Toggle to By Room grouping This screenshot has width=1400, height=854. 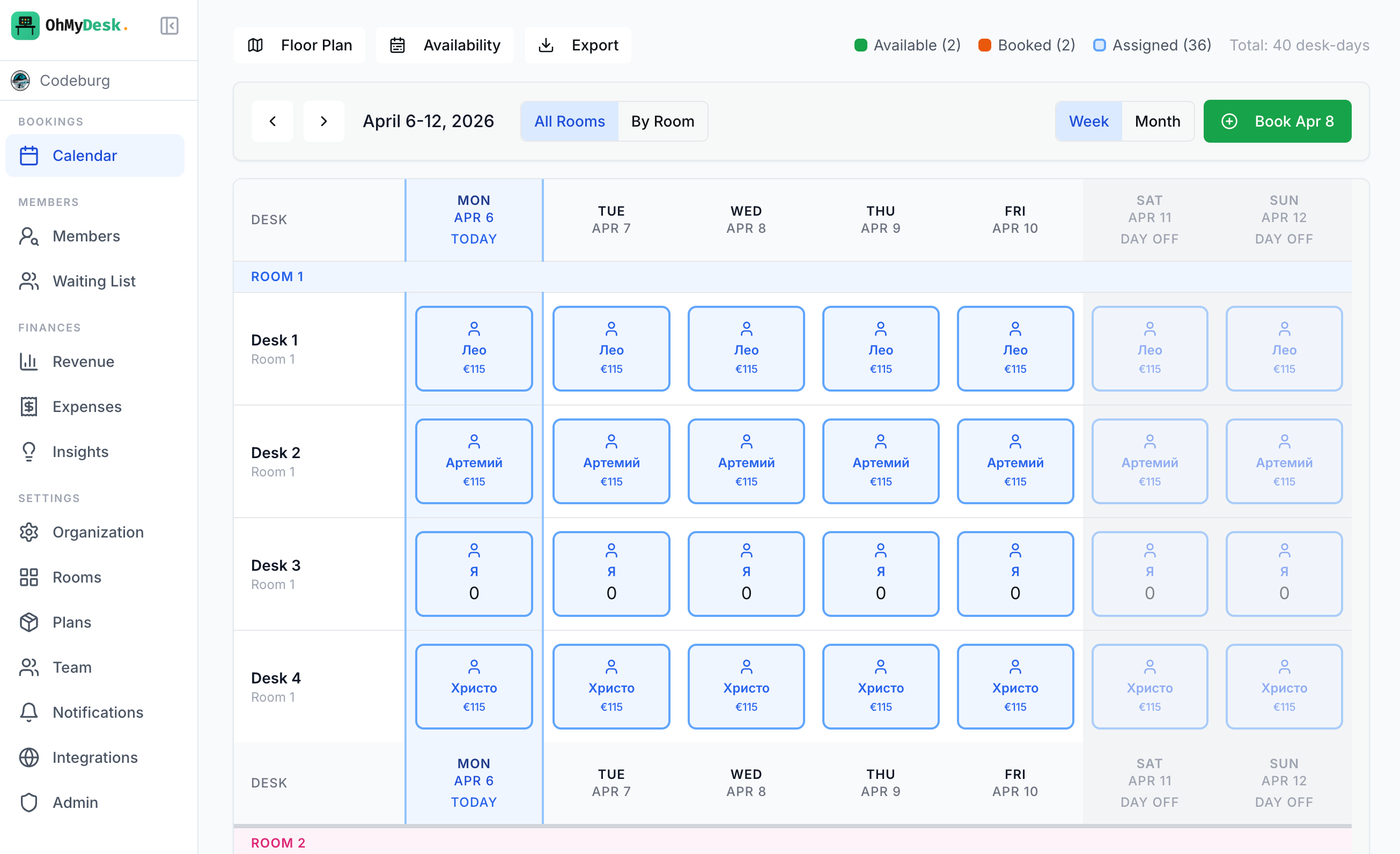click(x=662, y=121)
